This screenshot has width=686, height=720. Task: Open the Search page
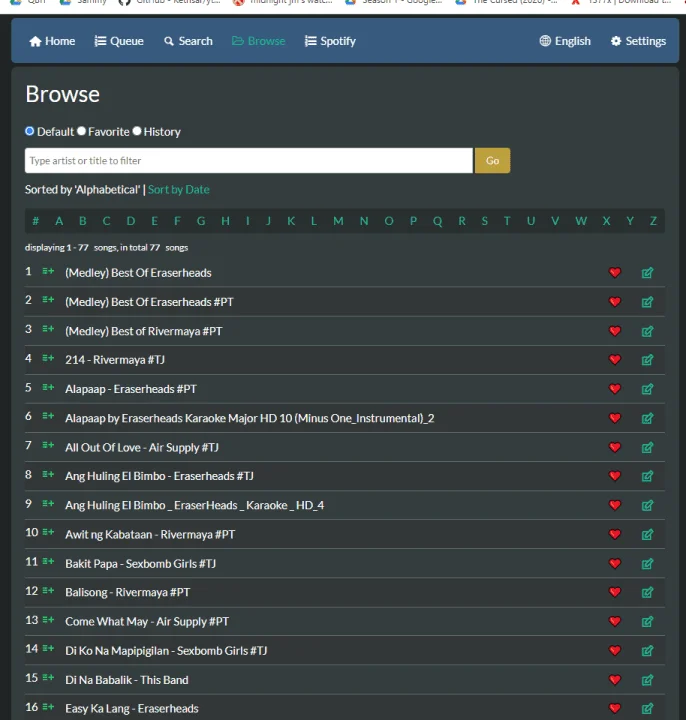click(188, 41)
